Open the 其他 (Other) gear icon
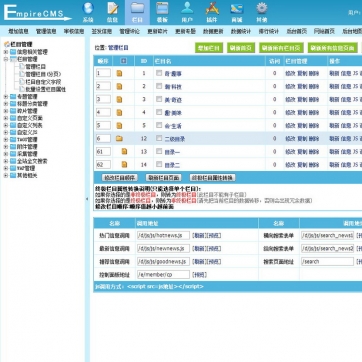Viewport: 362px width, 362px height. coord(262,8)
